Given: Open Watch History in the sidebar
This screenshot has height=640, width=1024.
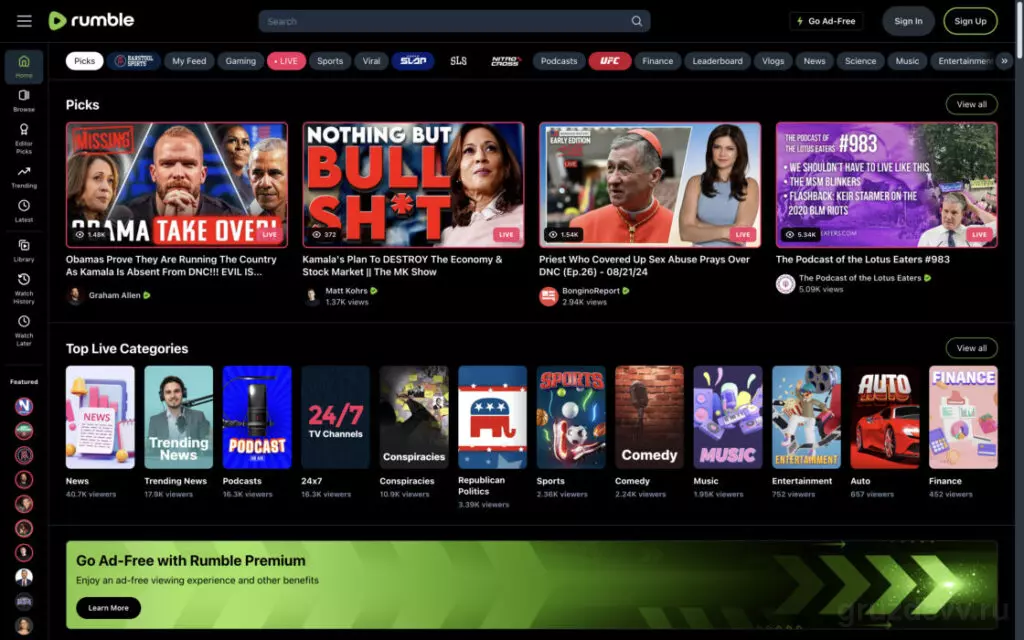Looking at the screenshot, I should pyautogui.click(x=24, y=289).
